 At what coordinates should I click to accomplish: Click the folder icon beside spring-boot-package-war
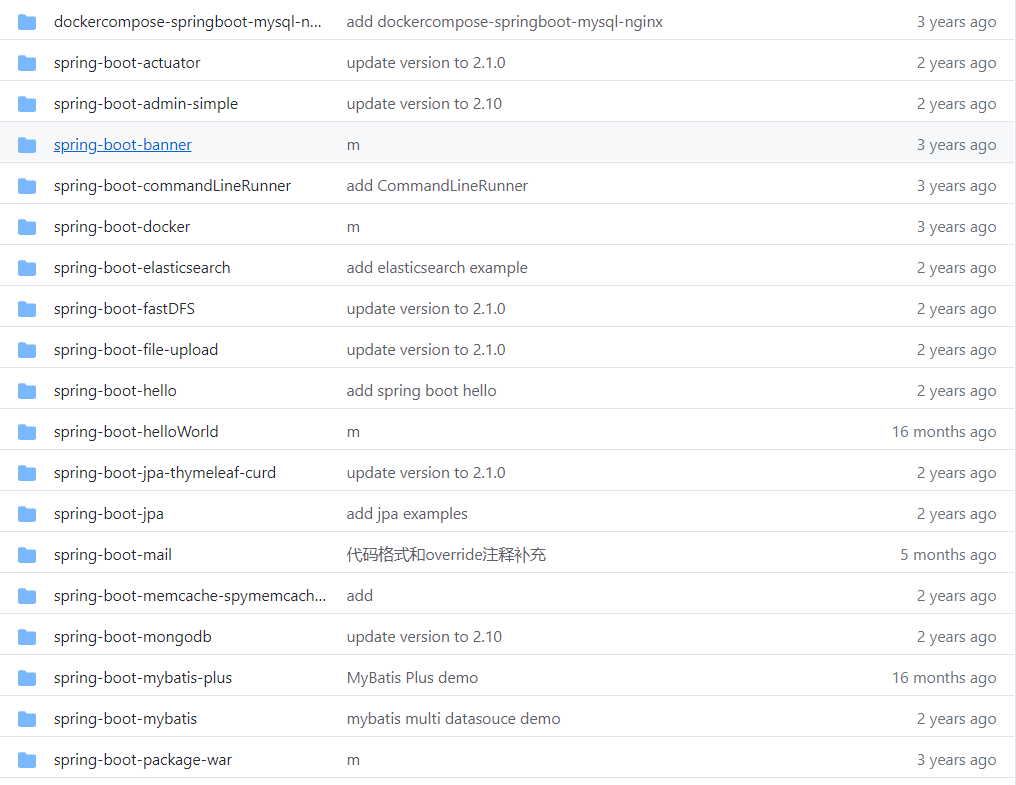(x=27, y=760)
